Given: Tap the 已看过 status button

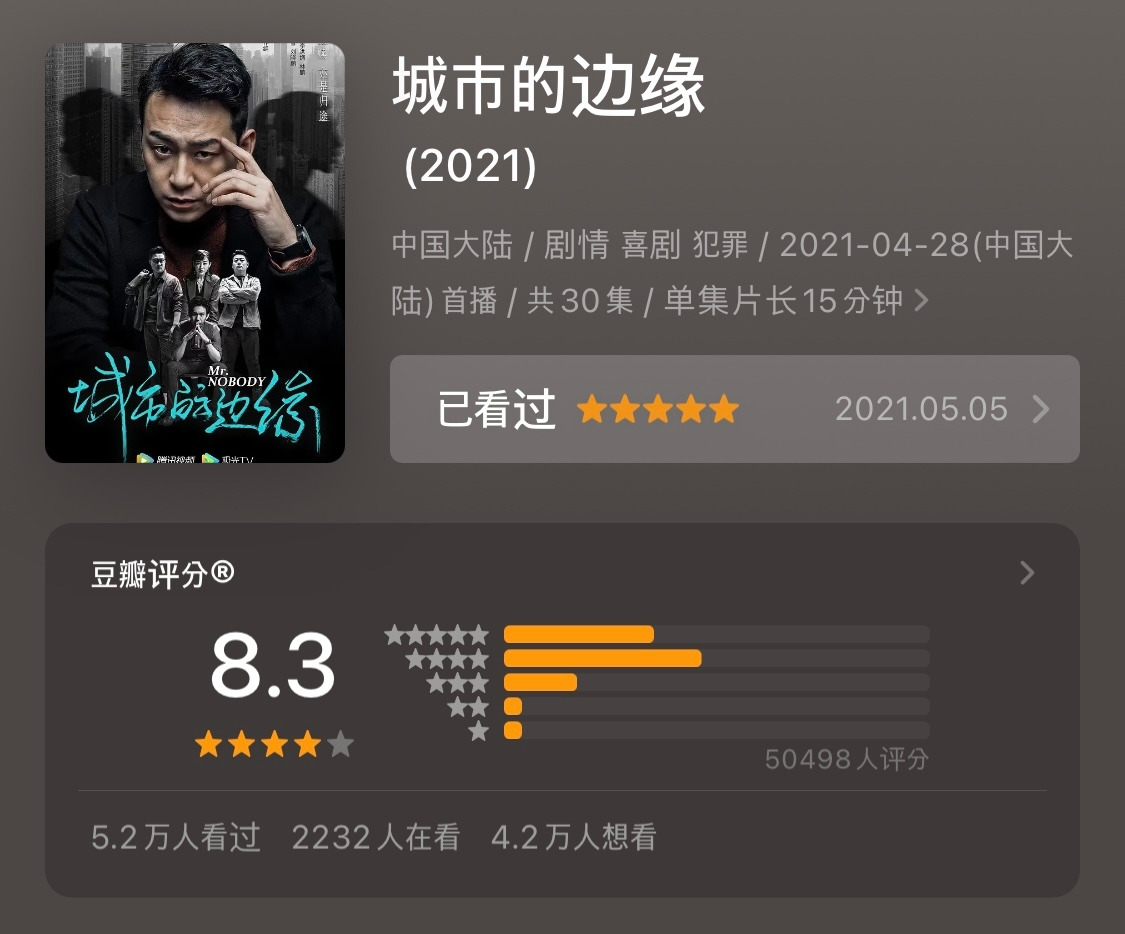Looking at the screenshot, I should tap(496, 409).
